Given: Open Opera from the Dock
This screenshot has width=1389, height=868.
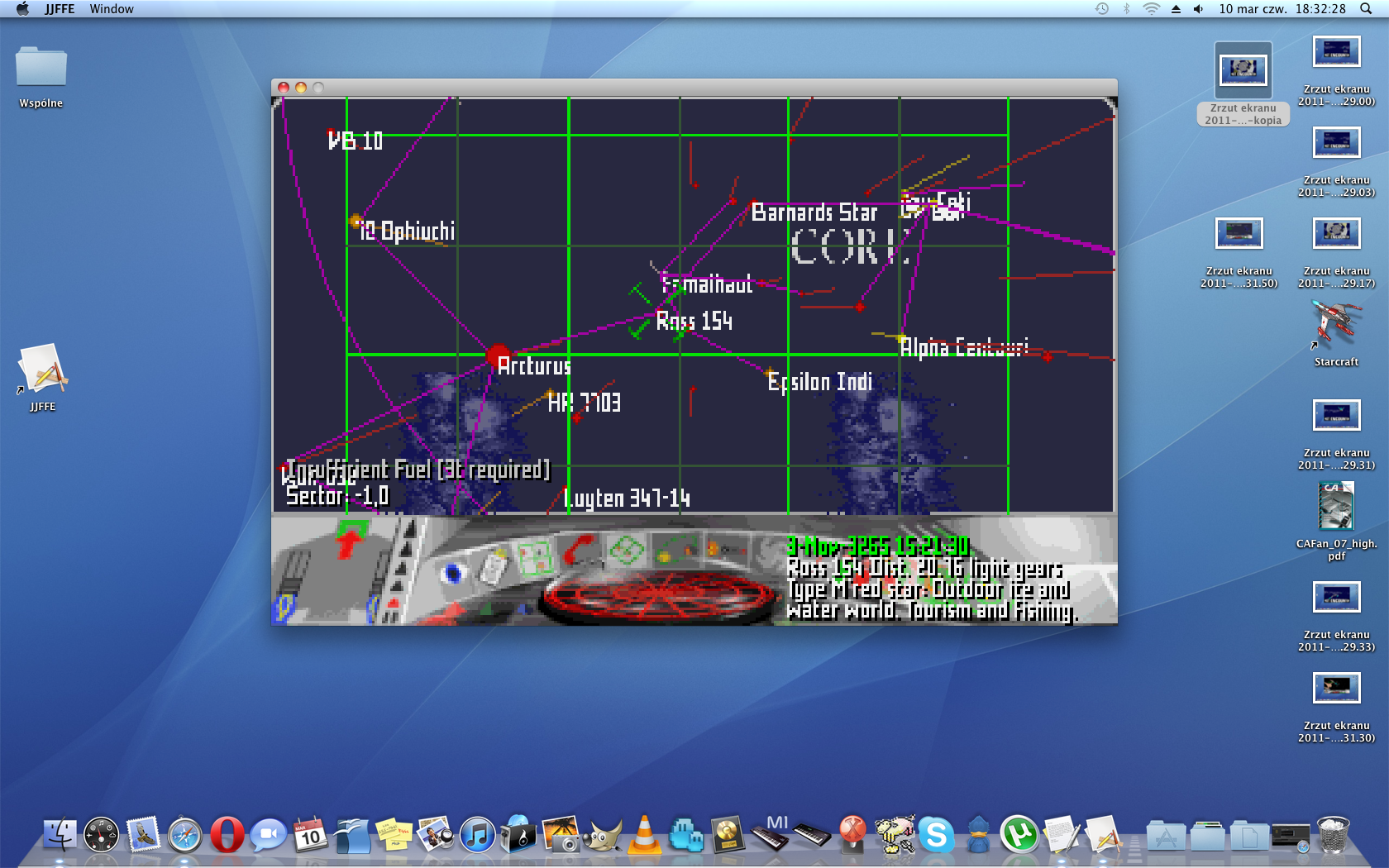Looking at the screenshot, I should (227, 835).
